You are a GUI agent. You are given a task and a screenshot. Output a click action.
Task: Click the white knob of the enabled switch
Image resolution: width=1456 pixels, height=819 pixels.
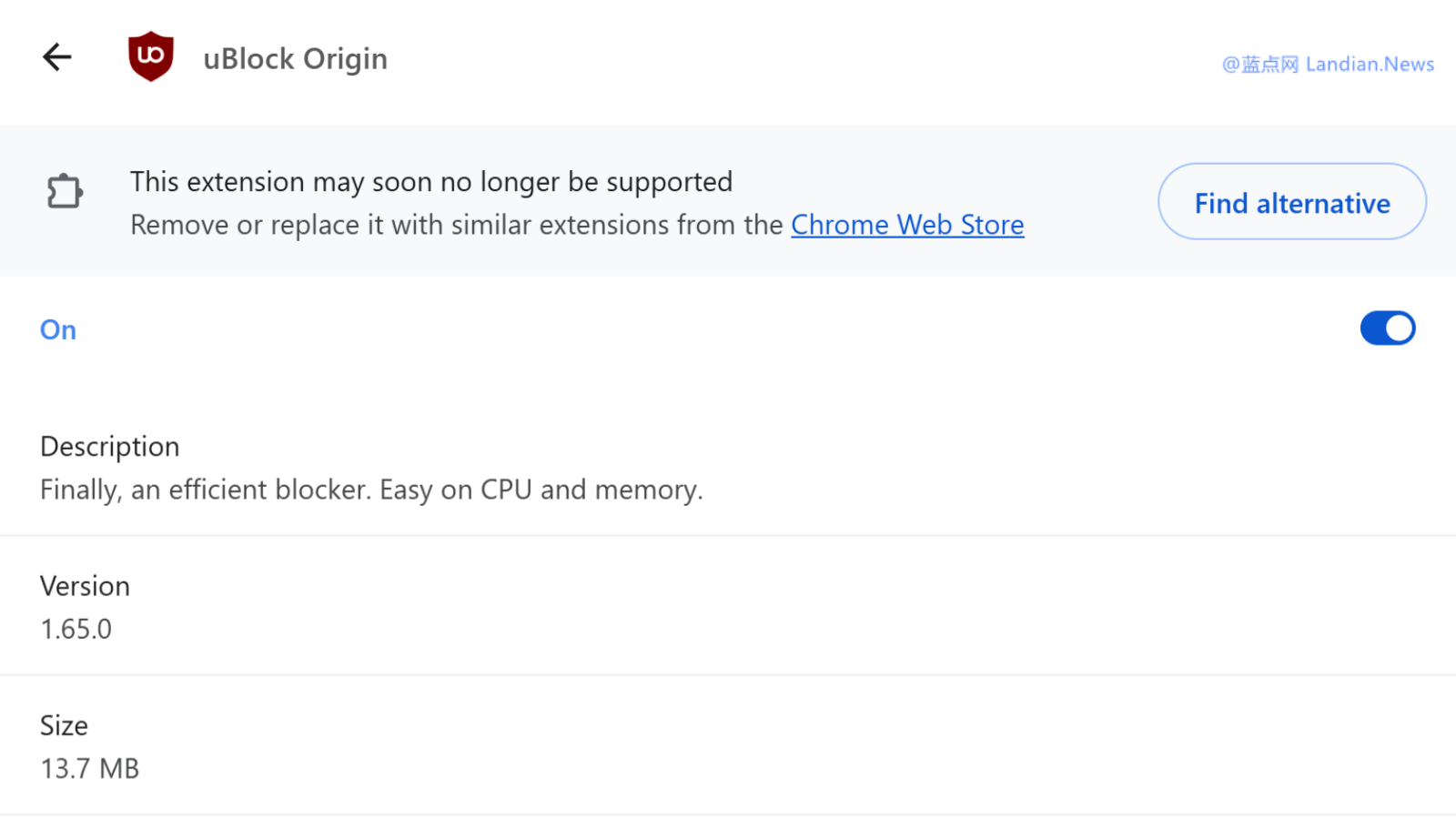[1400, 329]
